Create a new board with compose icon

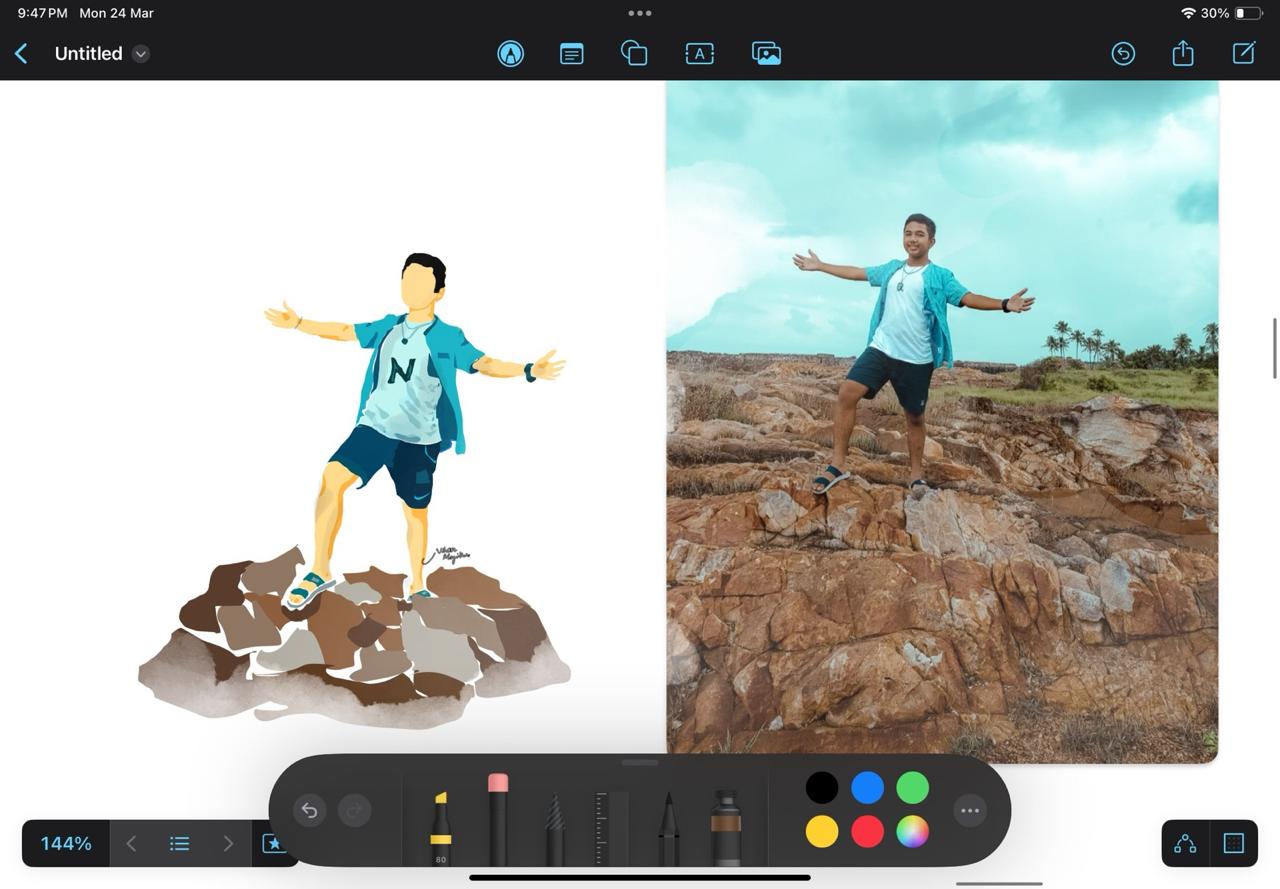coord(1244,53)
